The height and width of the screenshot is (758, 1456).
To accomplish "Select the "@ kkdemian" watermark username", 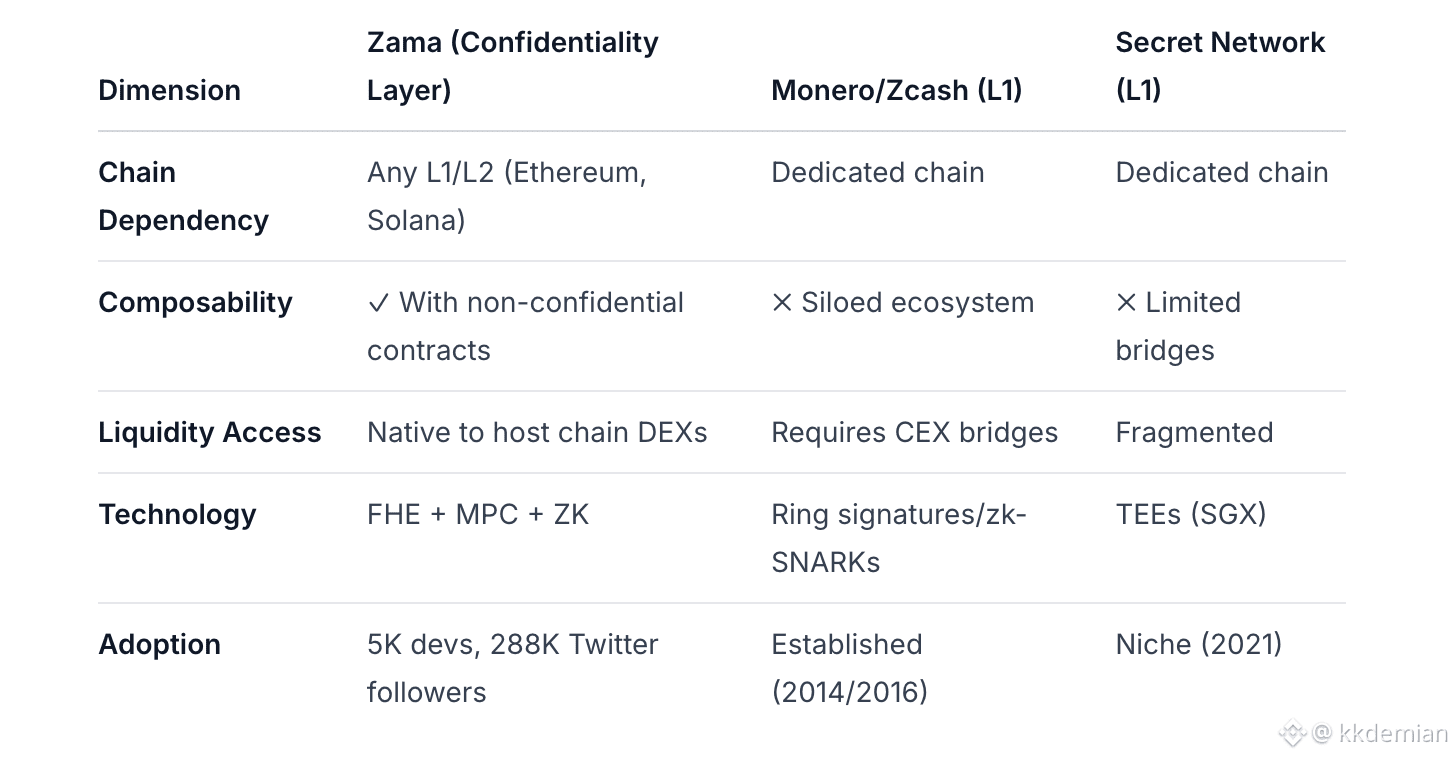I will click(x=1380, y=733).
